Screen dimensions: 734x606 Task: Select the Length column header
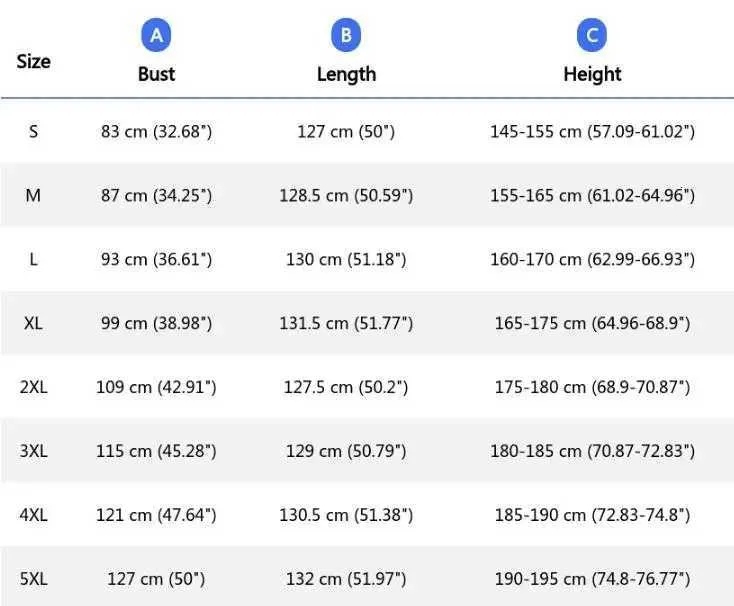[346, 74]
